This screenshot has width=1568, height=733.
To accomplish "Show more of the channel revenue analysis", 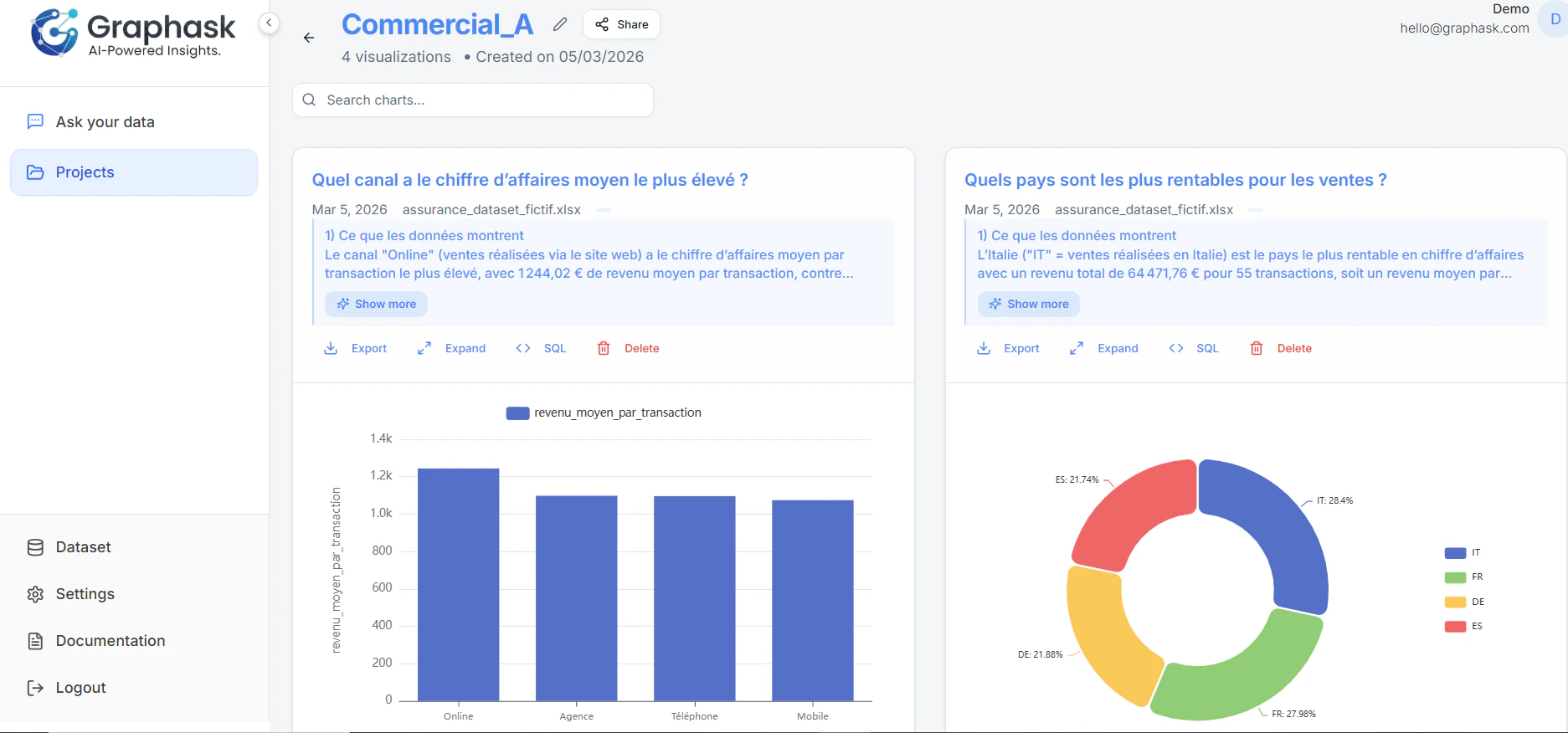I will click(x=376, y=304).
